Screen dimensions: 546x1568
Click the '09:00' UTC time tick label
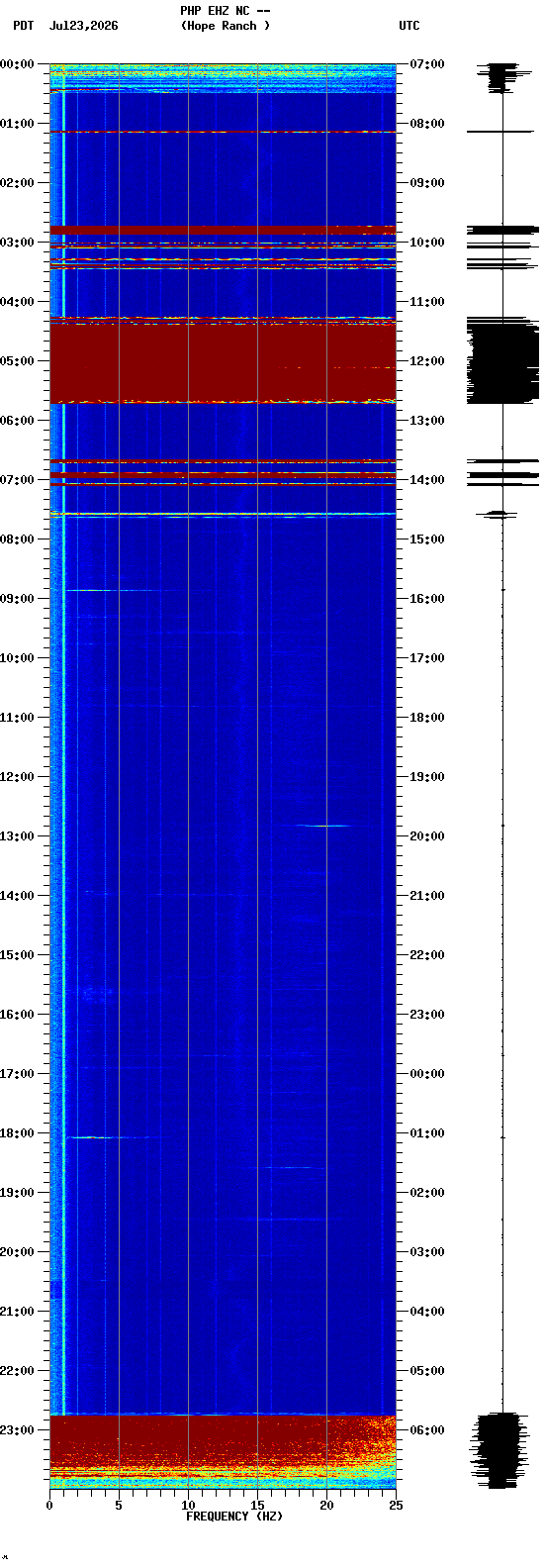tap(426, 183)
